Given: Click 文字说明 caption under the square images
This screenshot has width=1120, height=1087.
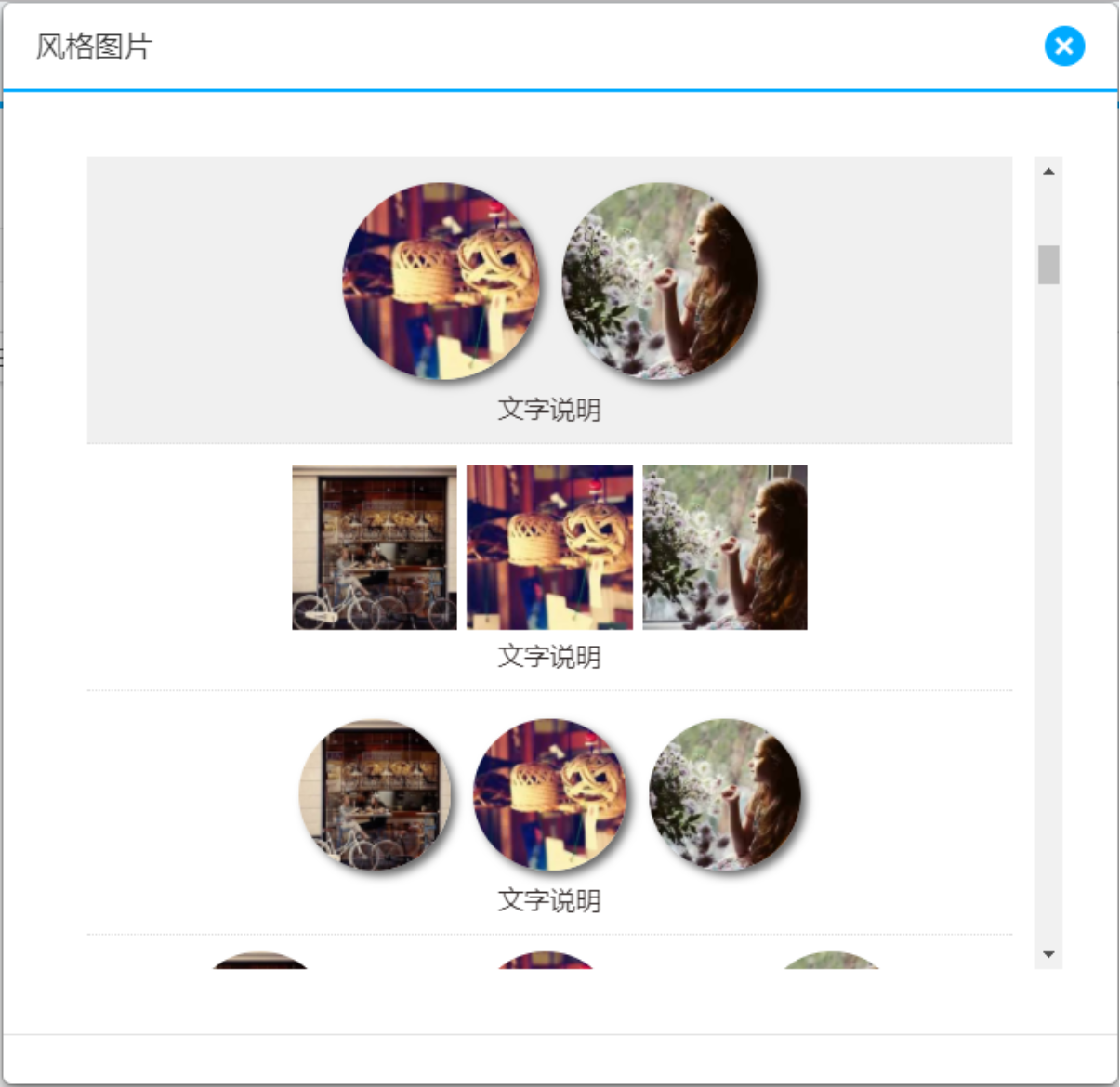Looking at the screenshot, I should [549, 657].
